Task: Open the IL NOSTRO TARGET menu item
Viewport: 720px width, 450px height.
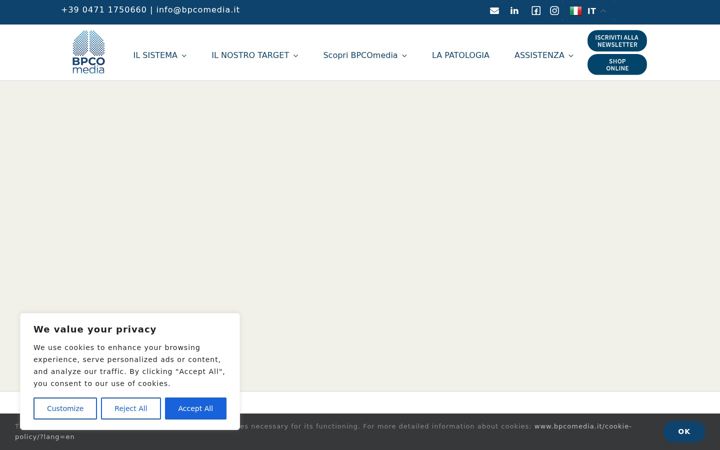Action: point(250,55)
